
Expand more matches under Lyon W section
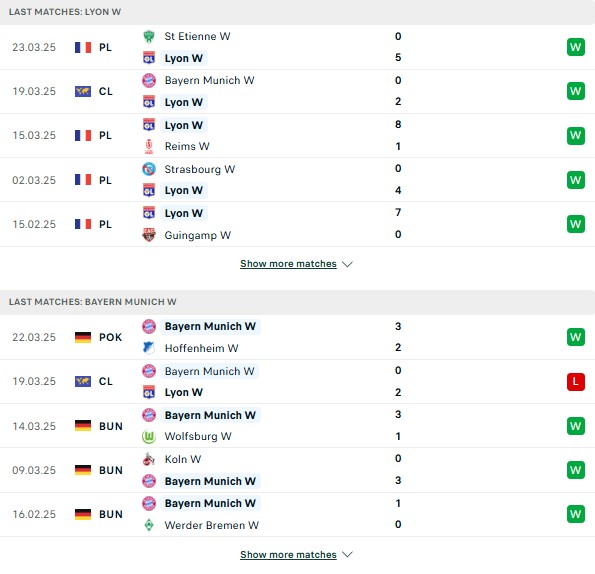288,264
